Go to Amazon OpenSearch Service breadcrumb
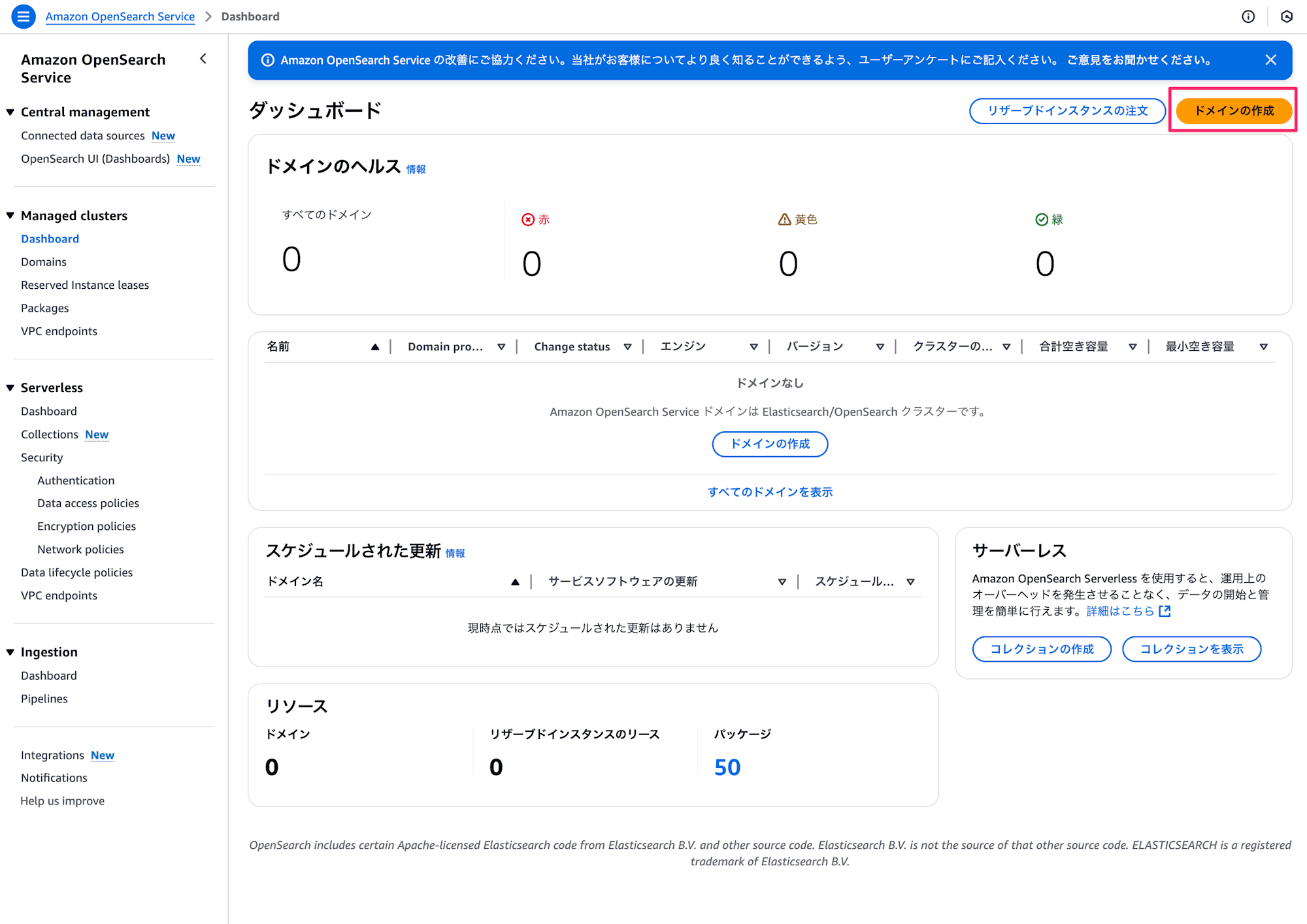Image resolution: width=1307 pixels, height=924 pixels. tap(120, 16)
